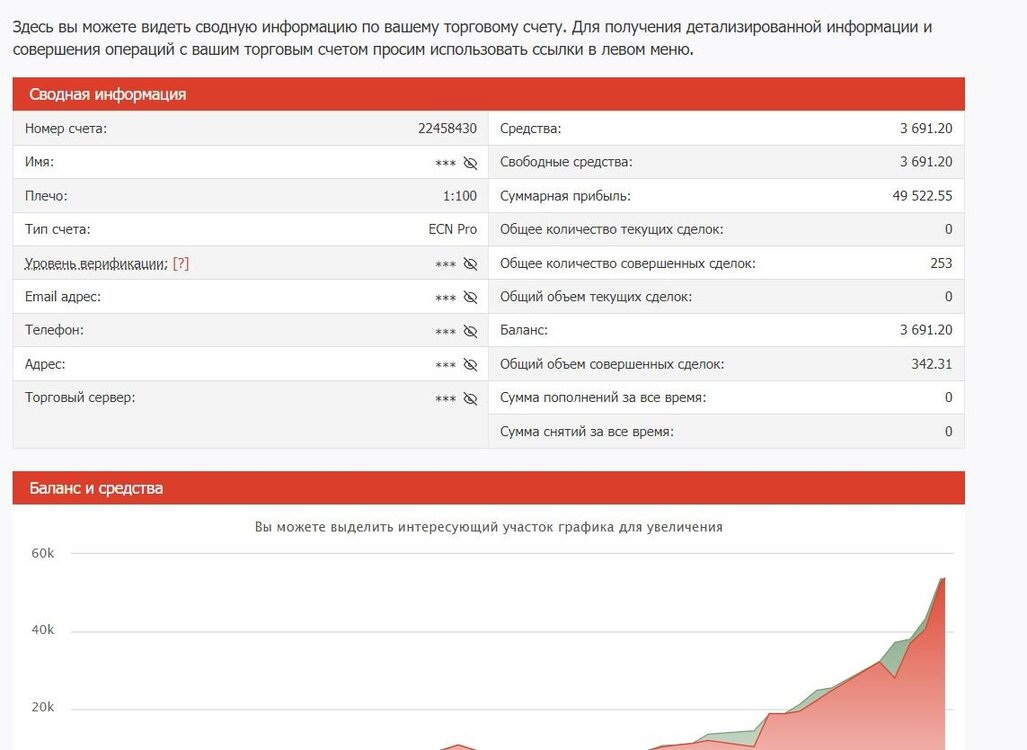Unhide the Email адрес value
Screen dimensions: 1027x750
click(x=470, y=297)
